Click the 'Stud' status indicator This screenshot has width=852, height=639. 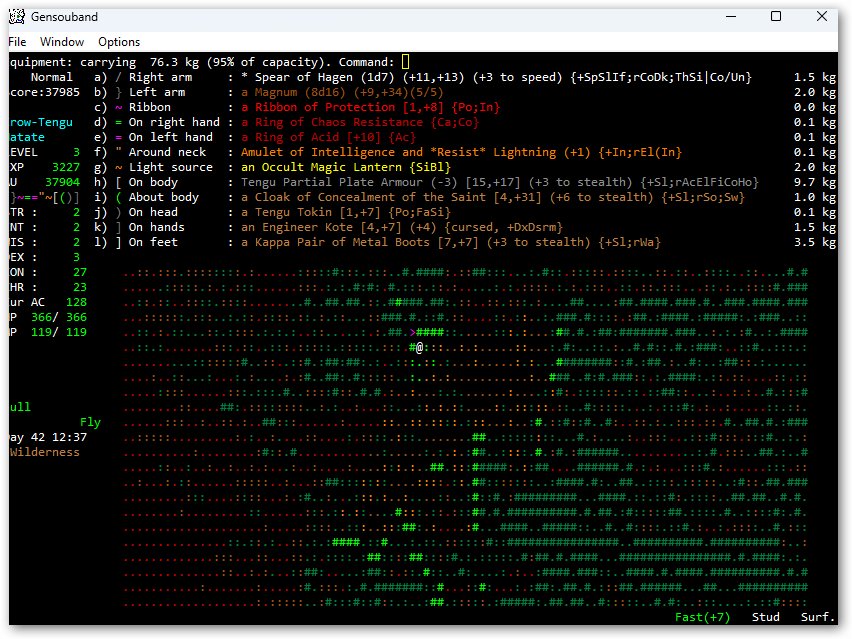[x=766, y=617]
